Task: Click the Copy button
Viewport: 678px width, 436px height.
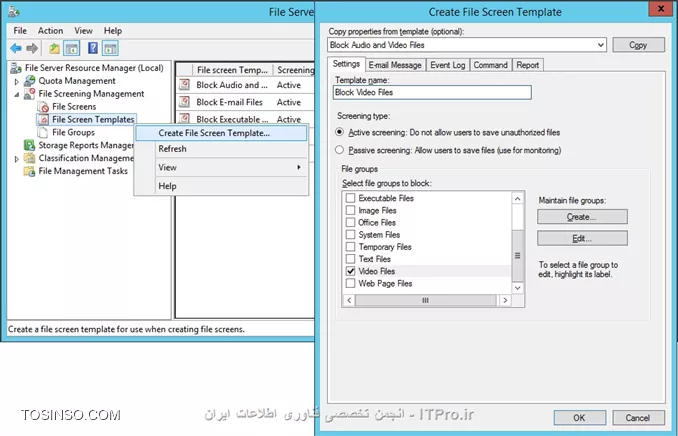Action: [x=638, y=45]
